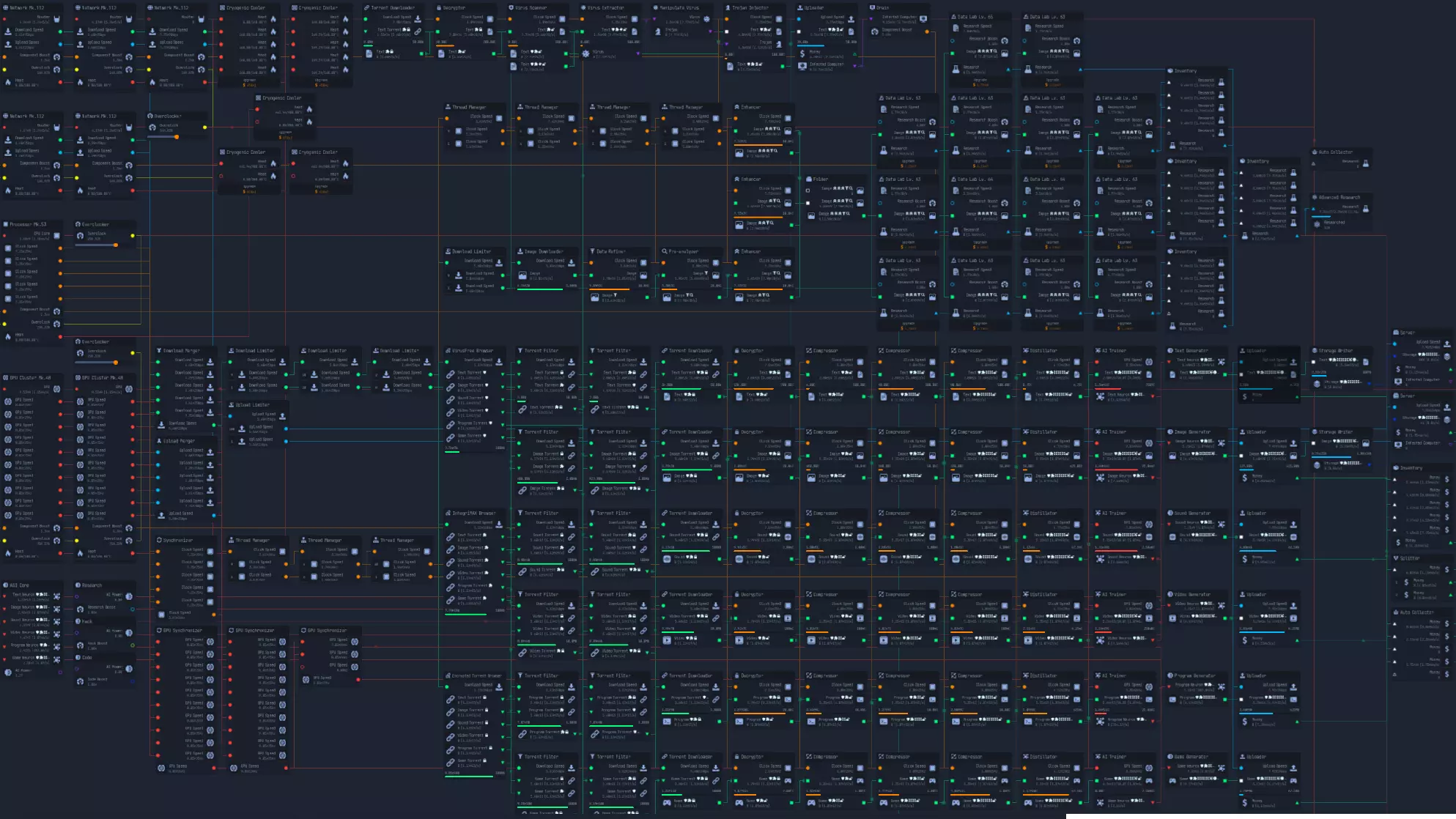Click the Synchronizer node's sync icon
Viewport: 1456px width, 819px height.
click(159, 540)
